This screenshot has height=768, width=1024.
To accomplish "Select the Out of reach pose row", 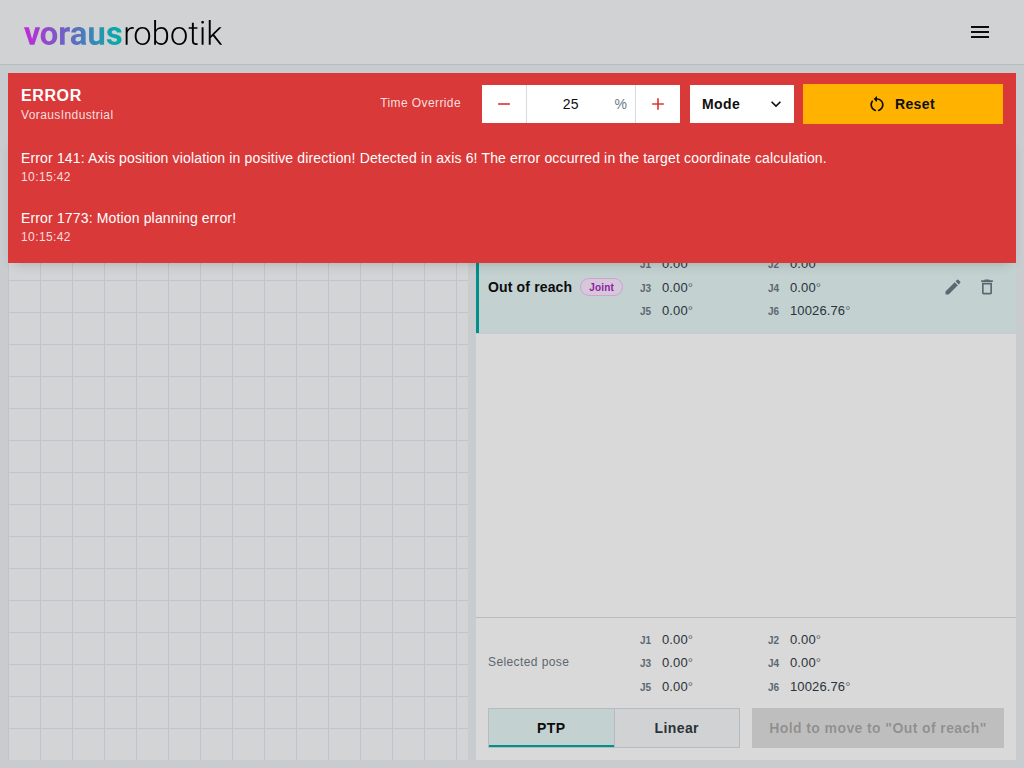I will (x=746, y=297).
